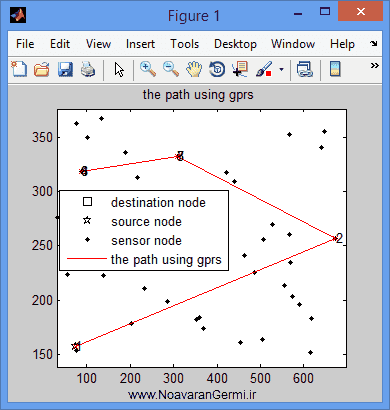The image size is (390, 410).
Task: Turn on the Brush data tool
Action: 264,69
